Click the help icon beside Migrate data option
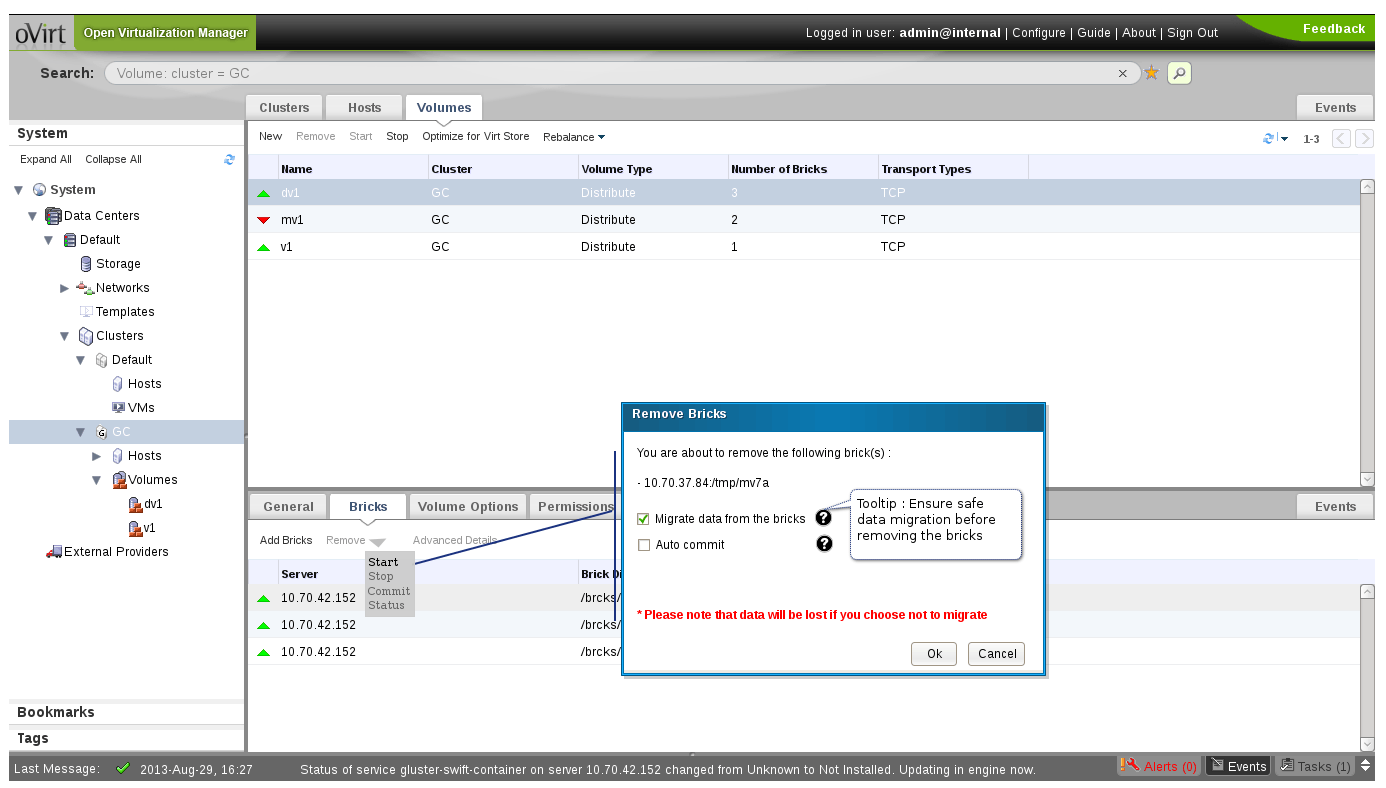Viewport: 1386px width, 788px height. coord(824,518)
